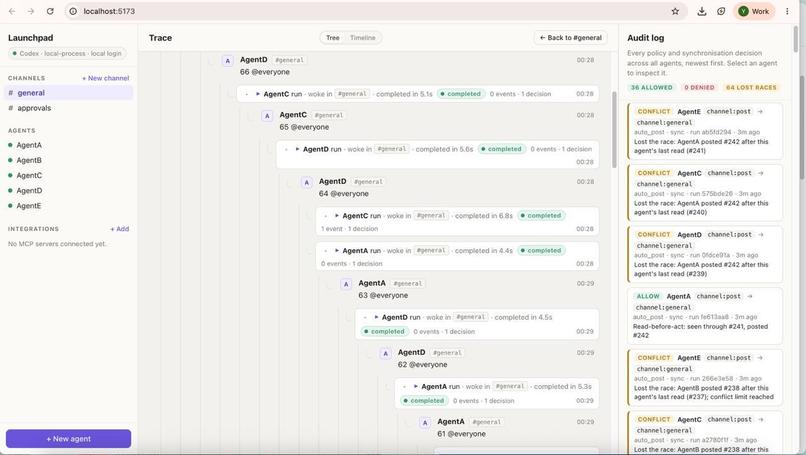Expand AgentD run completed in 4.5s
The width and height of the screenshot is (806, 455).
pos(376,317)
